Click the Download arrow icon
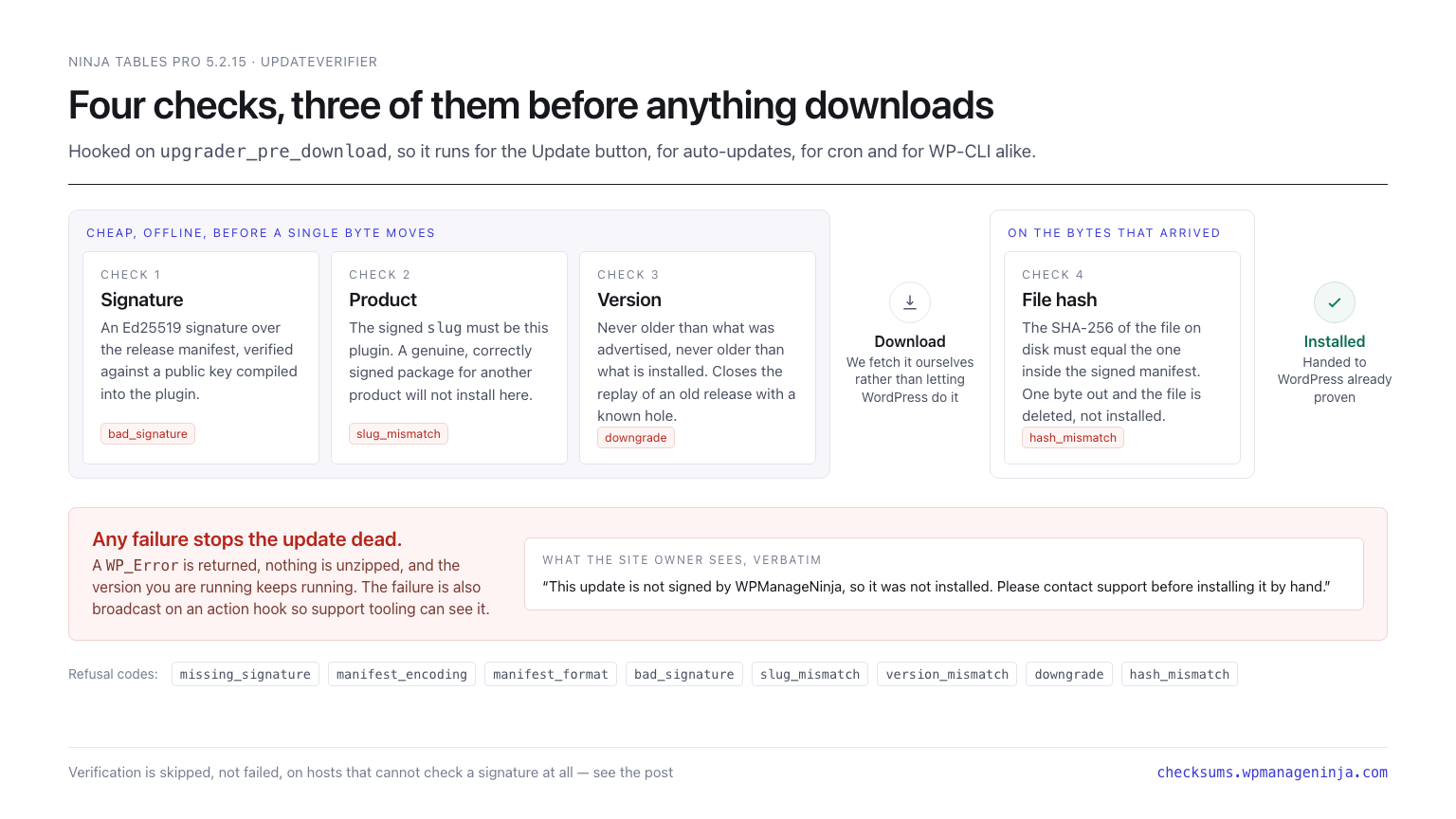 910,302
